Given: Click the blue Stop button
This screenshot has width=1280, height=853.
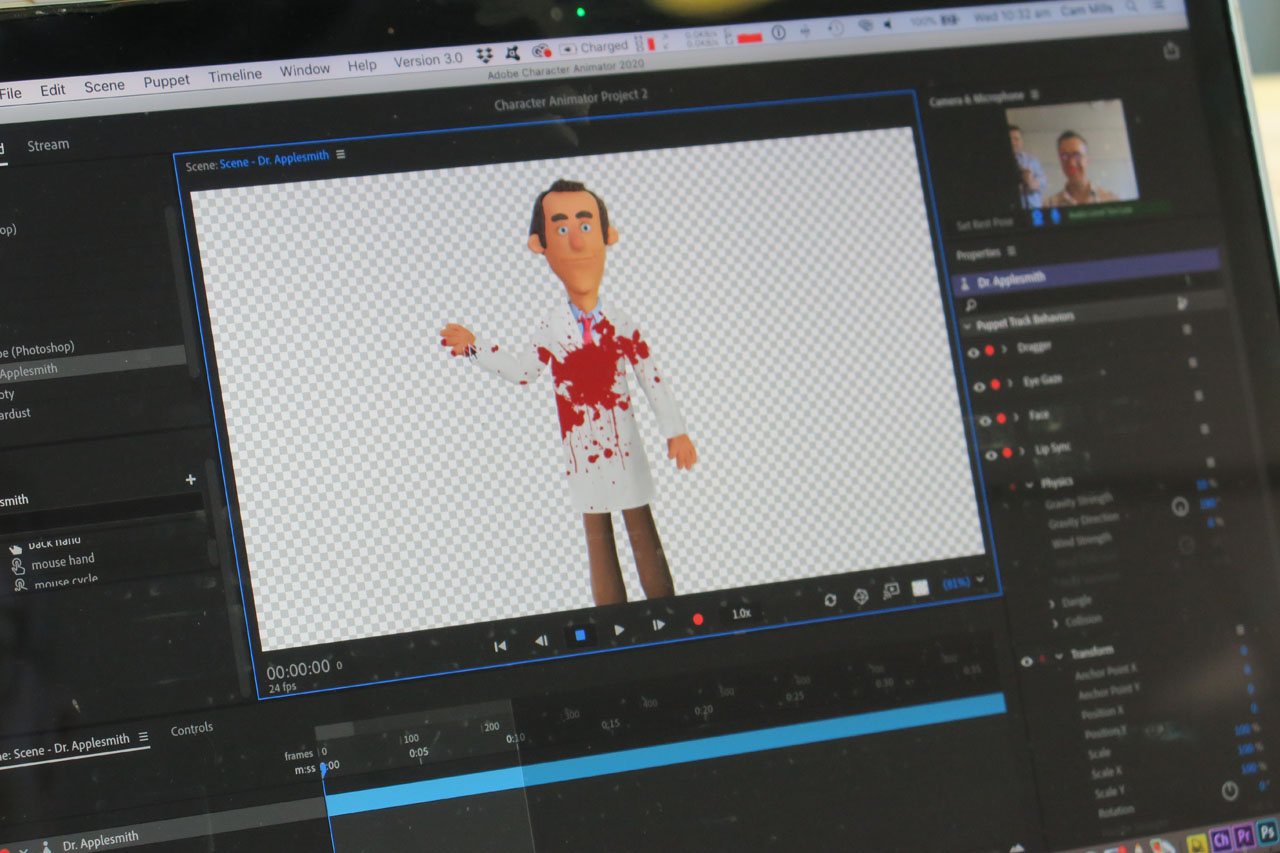Looking at the screenshot, I should coord(579,634).
